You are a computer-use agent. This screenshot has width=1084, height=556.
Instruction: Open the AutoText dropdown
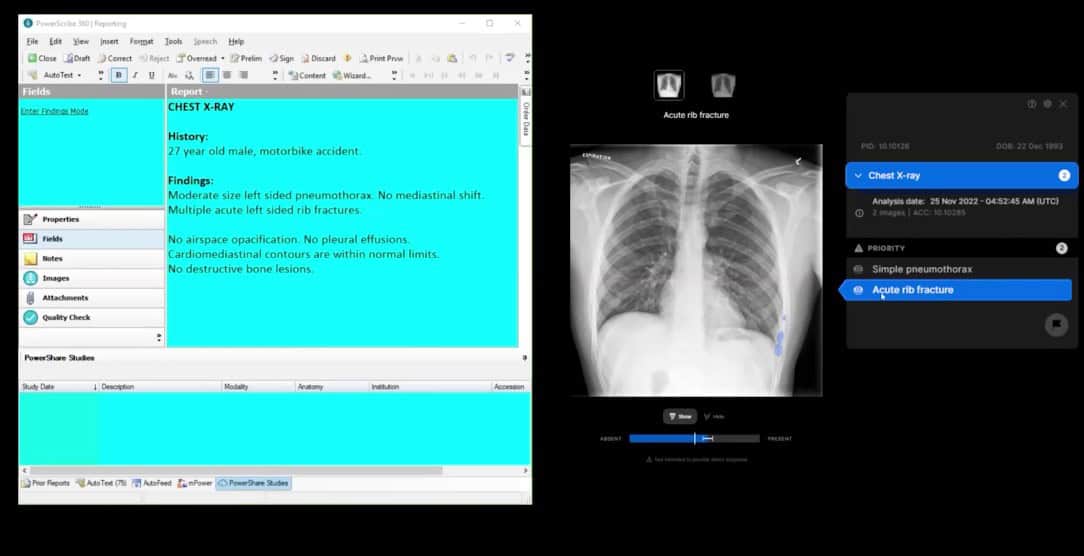(100, 75)
